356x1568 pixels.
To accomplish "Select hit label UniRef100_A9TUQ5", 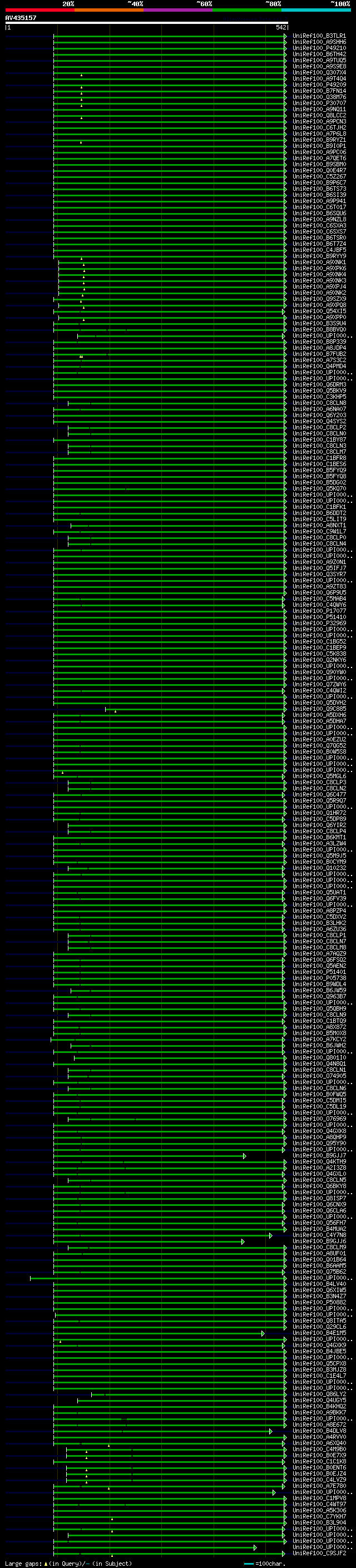I will [x=319, y=60].
